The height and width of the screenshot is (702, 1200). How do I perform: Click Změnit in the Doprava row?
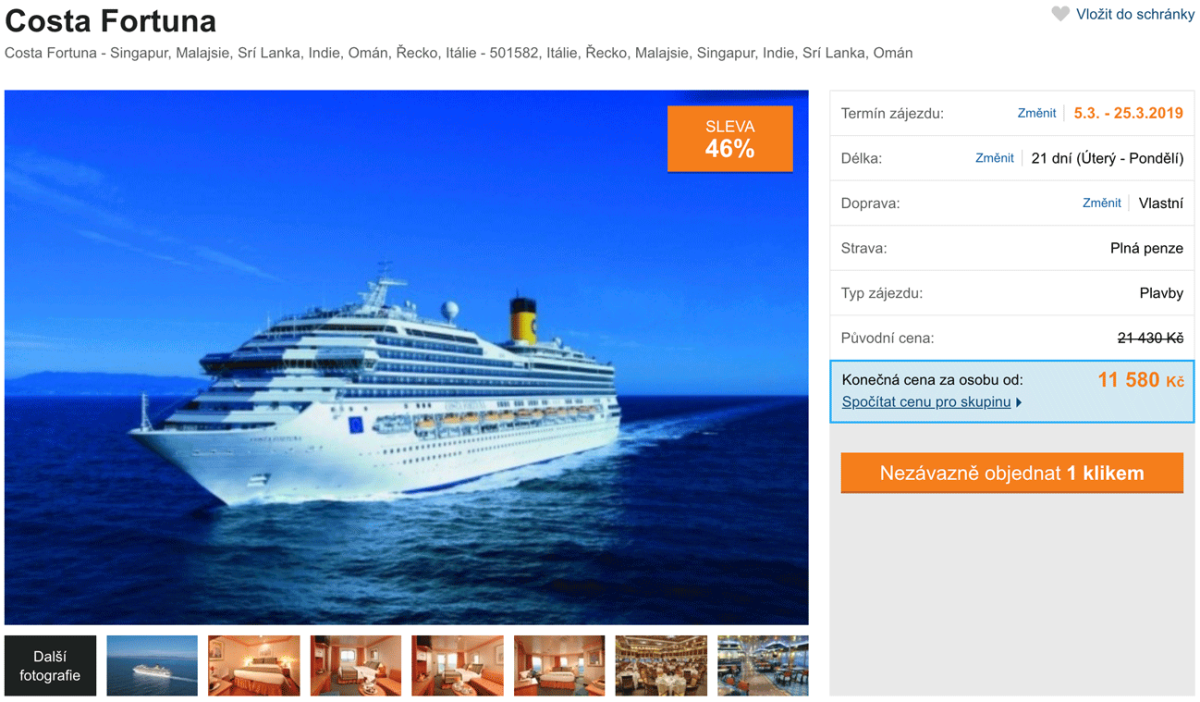tap(1101, 203)
